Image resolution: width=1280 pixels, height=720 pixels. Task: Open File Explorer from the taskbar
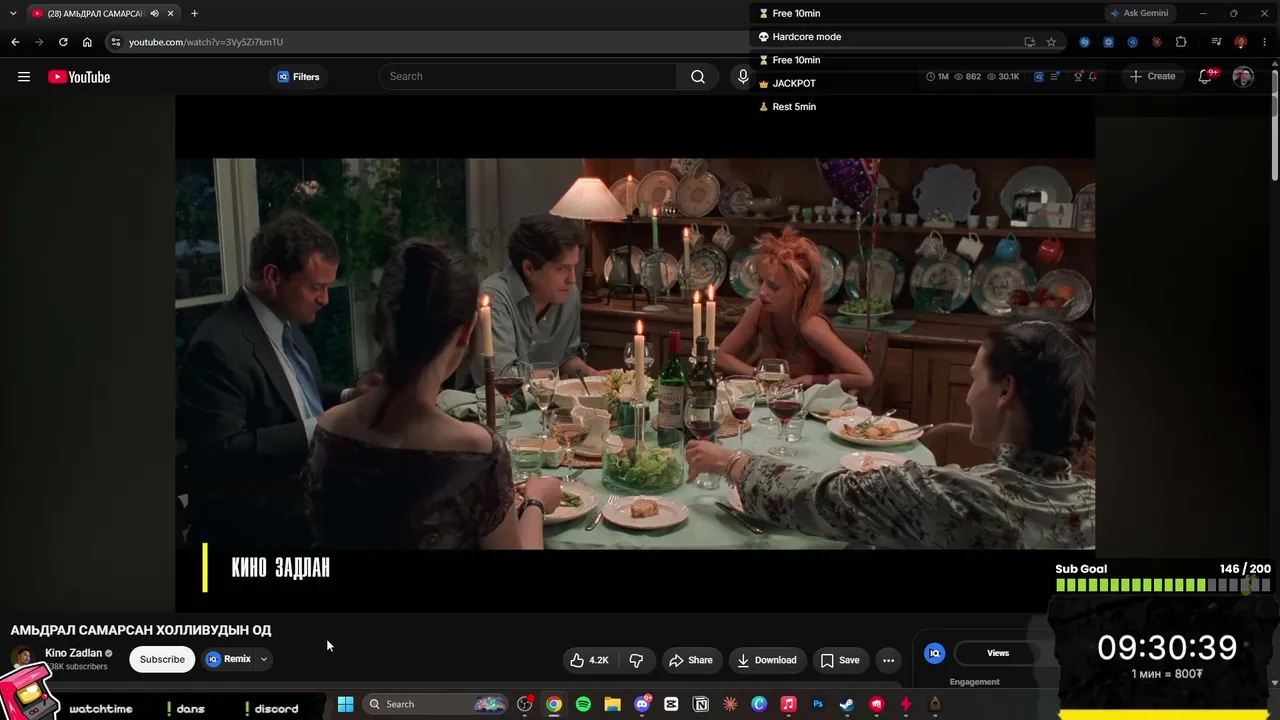point(612,704)
